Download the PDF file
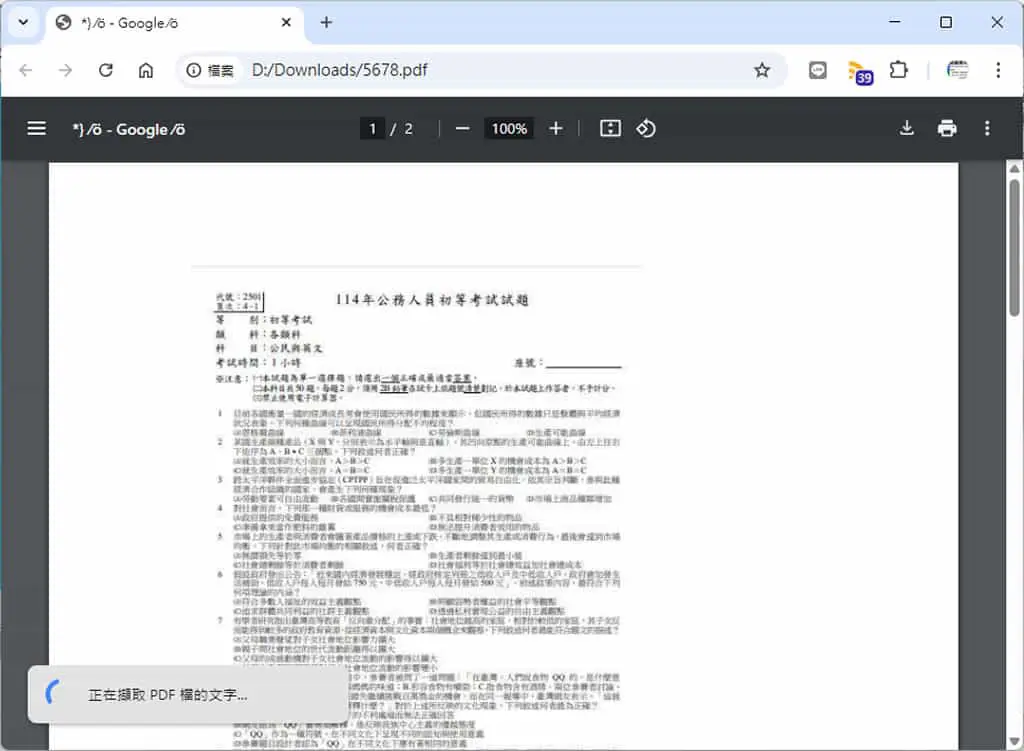 pyautogui.click(x=906, y=129)
